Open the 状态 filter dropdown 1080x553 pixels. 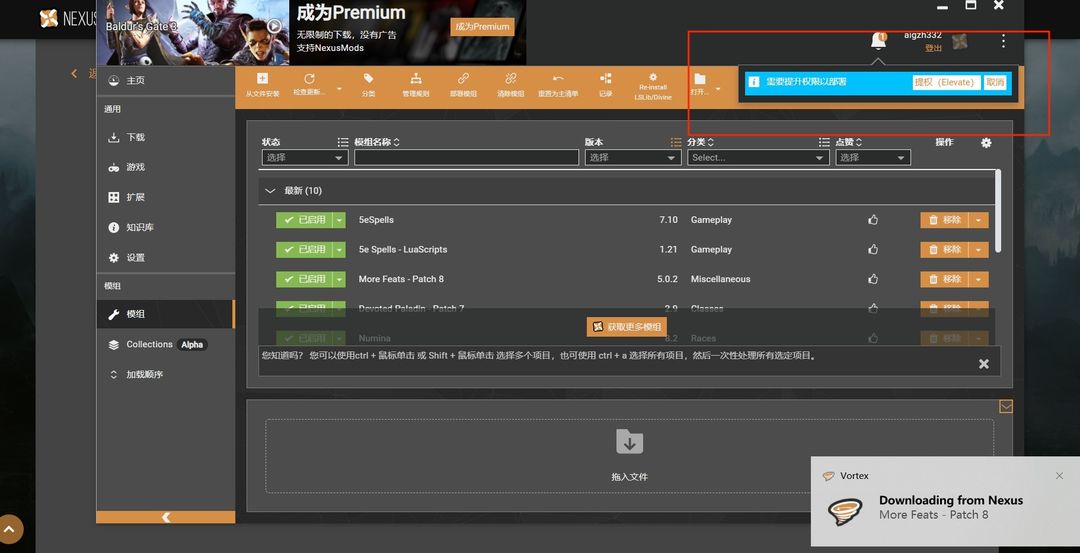coord(305,158)
